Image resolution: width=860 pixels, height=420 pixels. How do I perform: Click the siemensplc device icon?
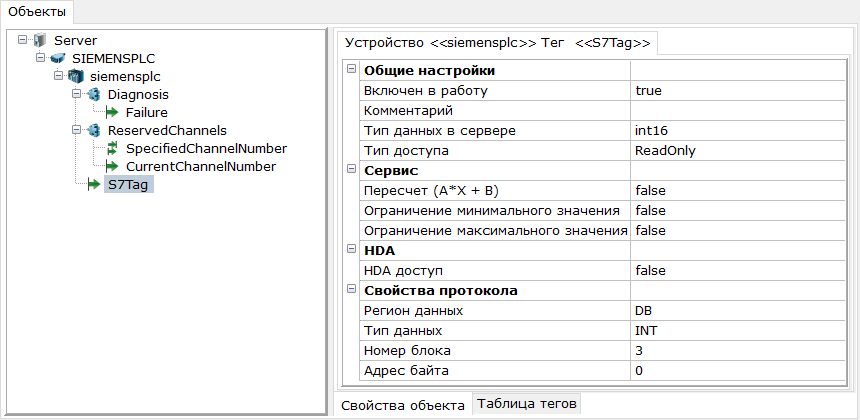(x=76, y=76)
